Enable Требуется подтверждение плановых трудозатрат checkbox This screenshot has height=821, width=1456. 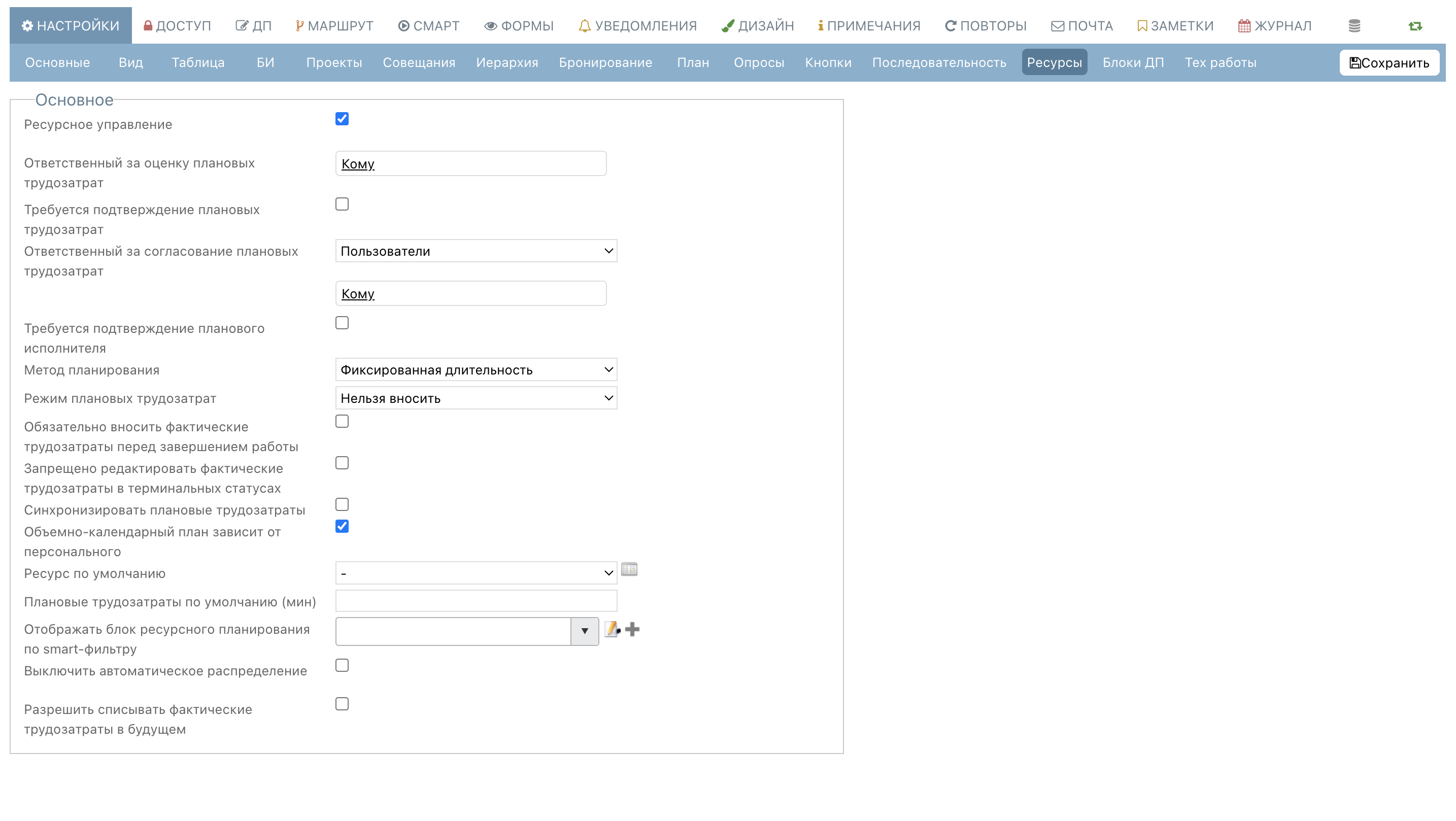coord(342,204)
